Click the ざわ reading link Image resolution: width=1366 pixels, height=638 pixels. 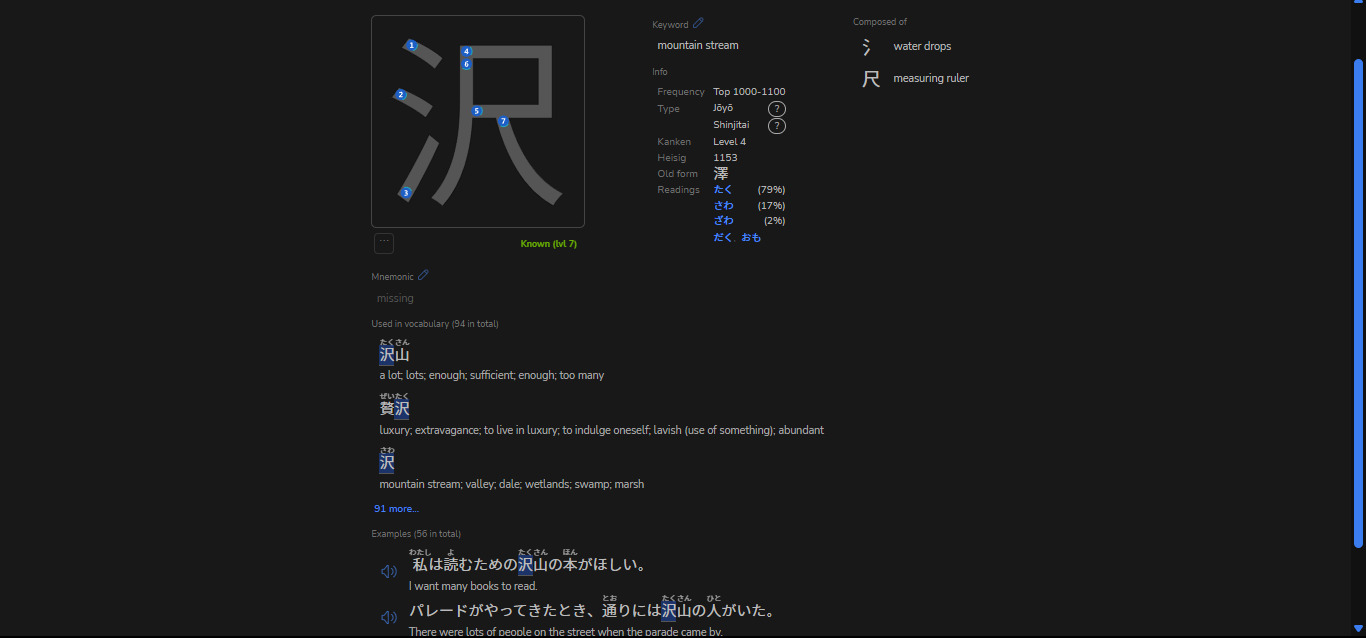pyautogui.click(x=723, y=221)
